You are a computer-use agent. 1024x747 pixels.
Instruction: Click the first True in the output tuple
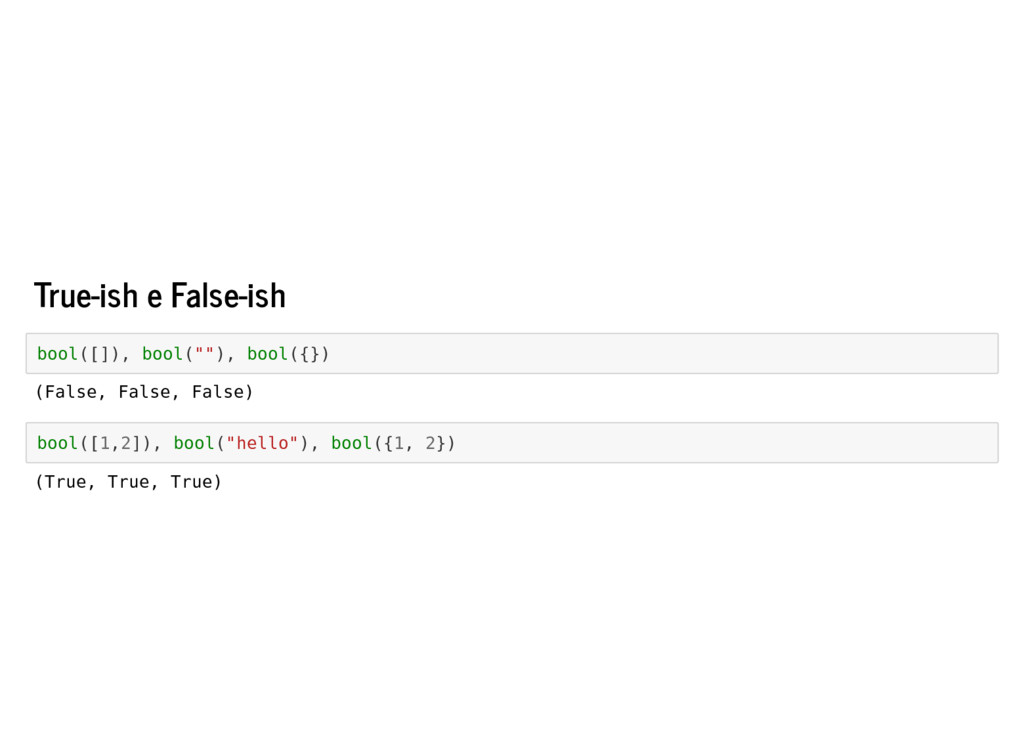[66, 482]
